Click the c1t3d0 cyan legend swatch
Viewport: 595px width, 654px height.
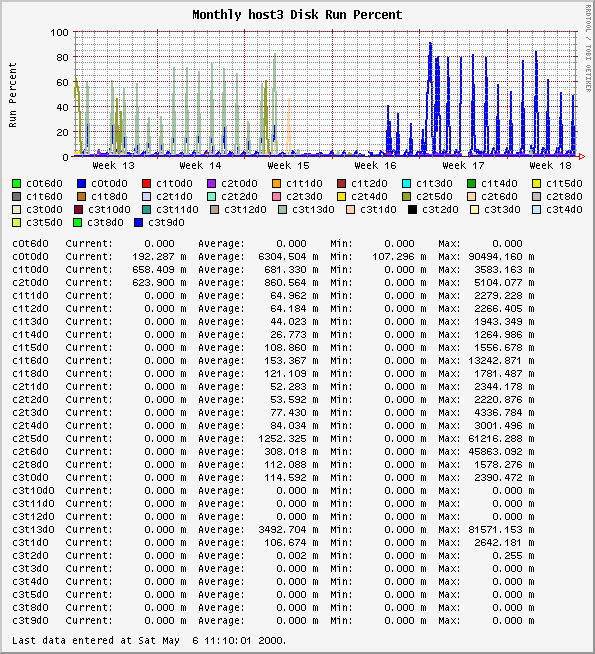point(407,183)
